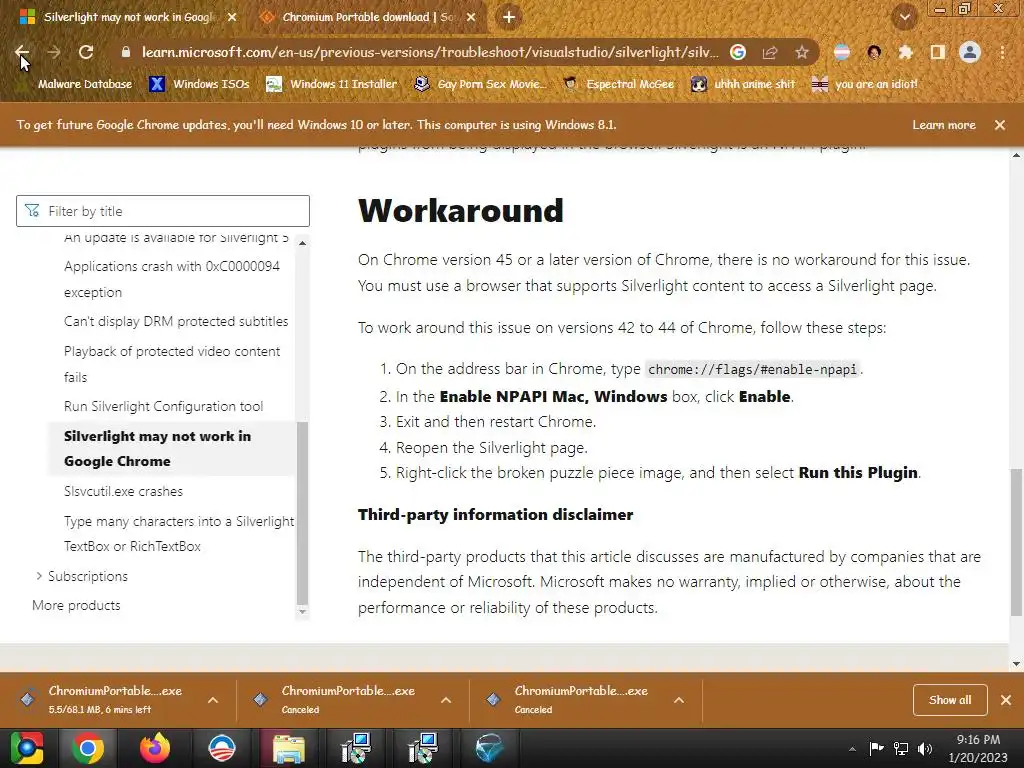
Task: Expand options for the downloading ChromiumPortable file
Action: (213, 700)
